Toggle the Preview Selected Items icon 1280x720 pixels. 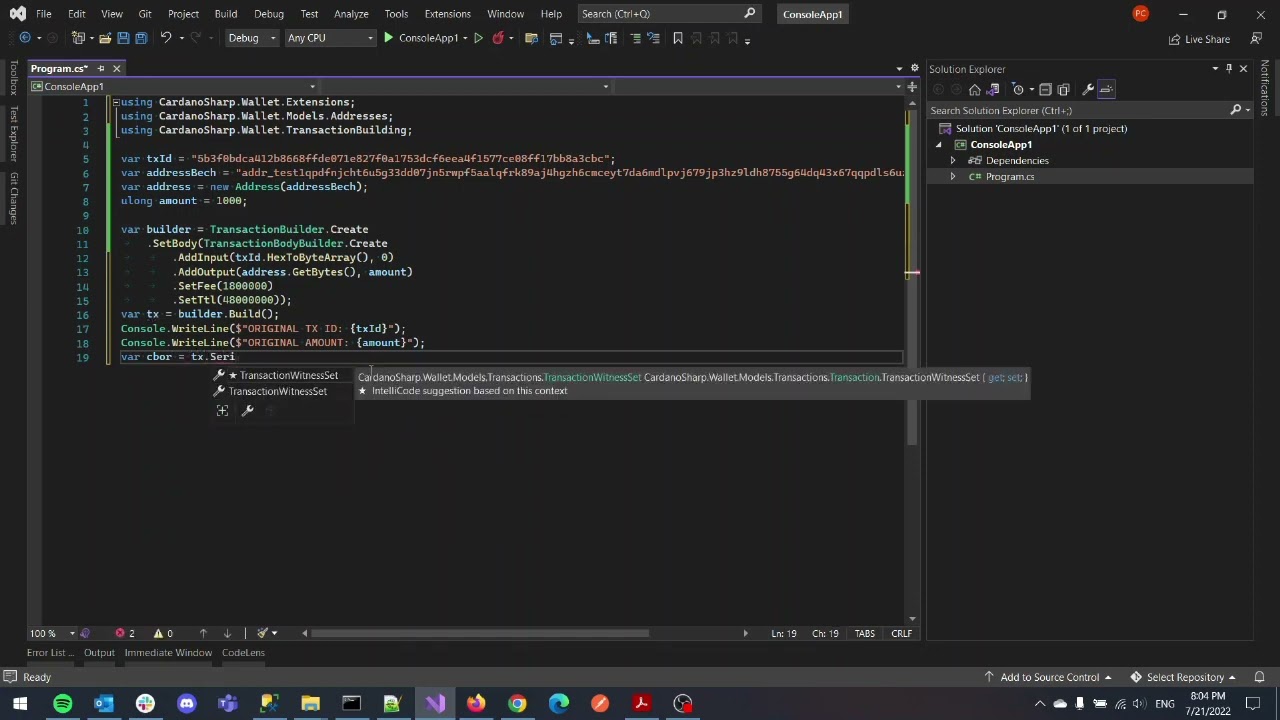(x=1106, y=89)
